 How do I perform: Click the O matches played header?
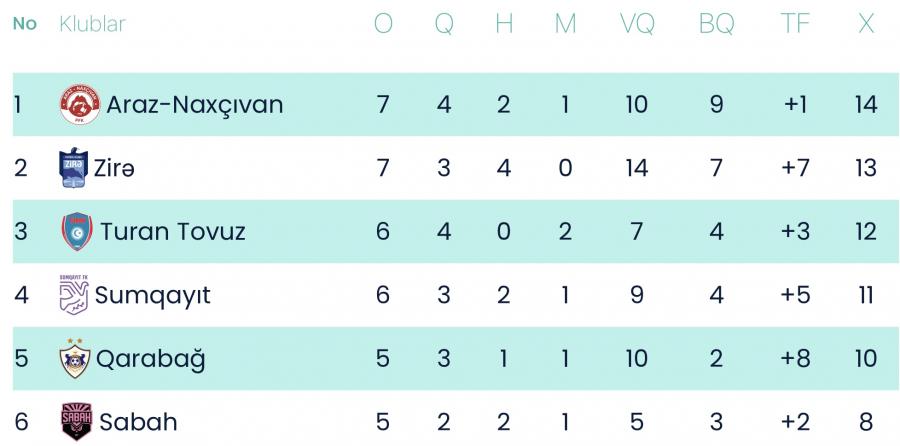[383, 24]
